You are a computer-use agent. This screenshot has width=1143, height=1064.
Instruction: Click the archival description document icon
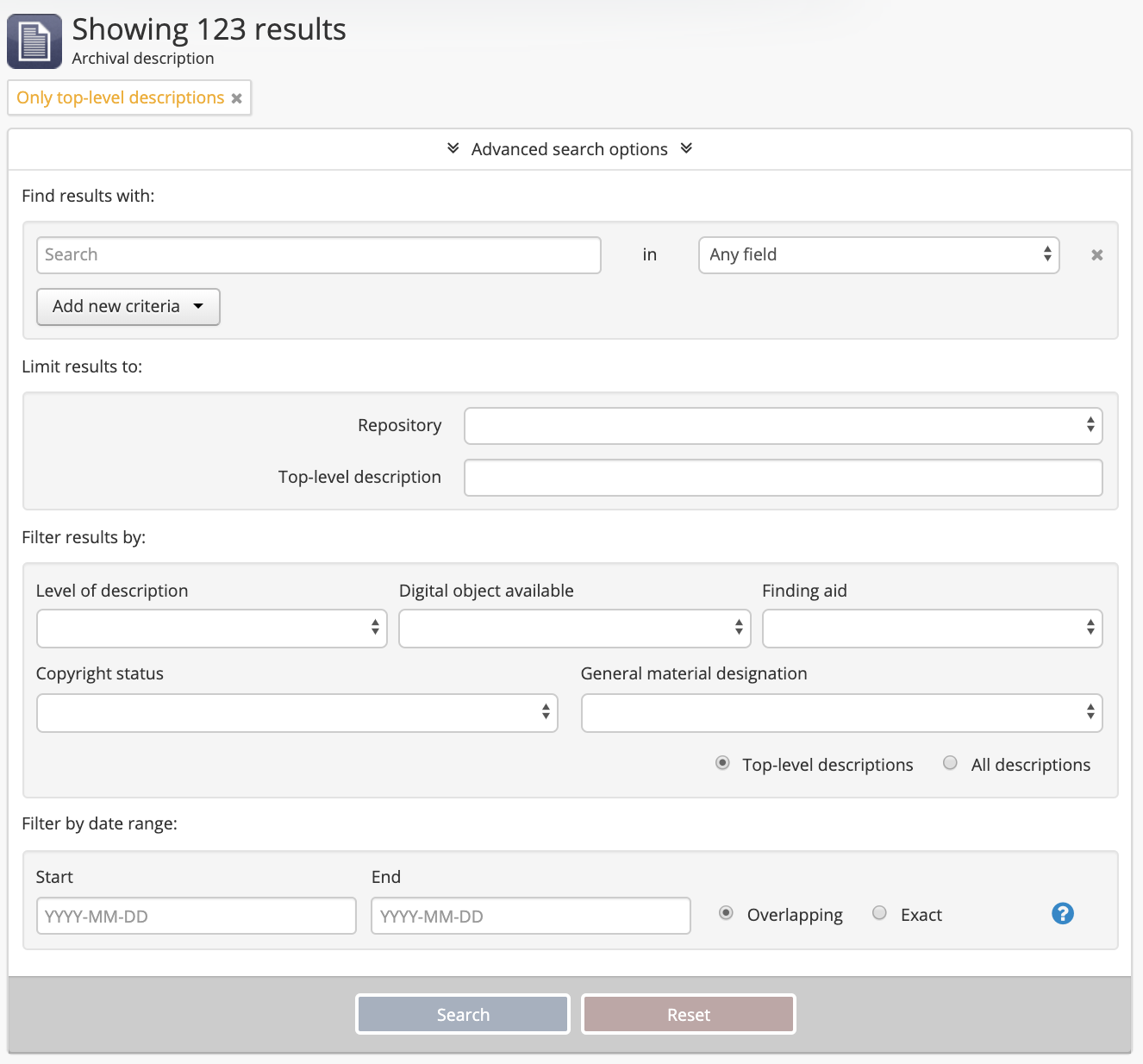click(x=34, y=41)
